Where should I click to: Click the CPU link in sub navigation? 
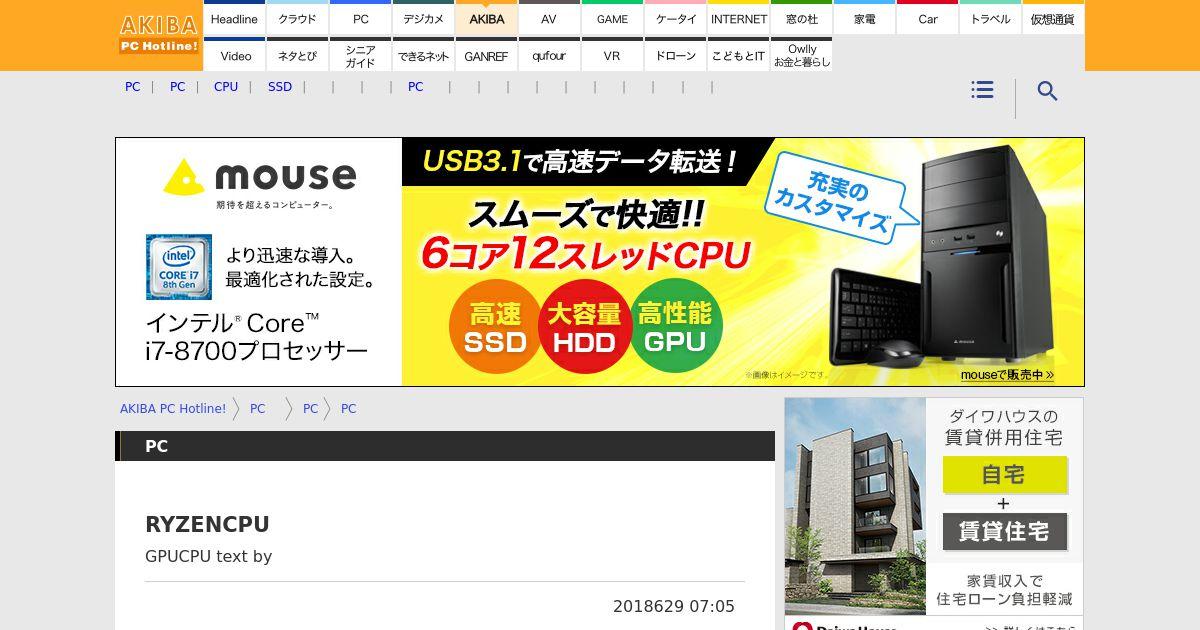tap(226, 87)
